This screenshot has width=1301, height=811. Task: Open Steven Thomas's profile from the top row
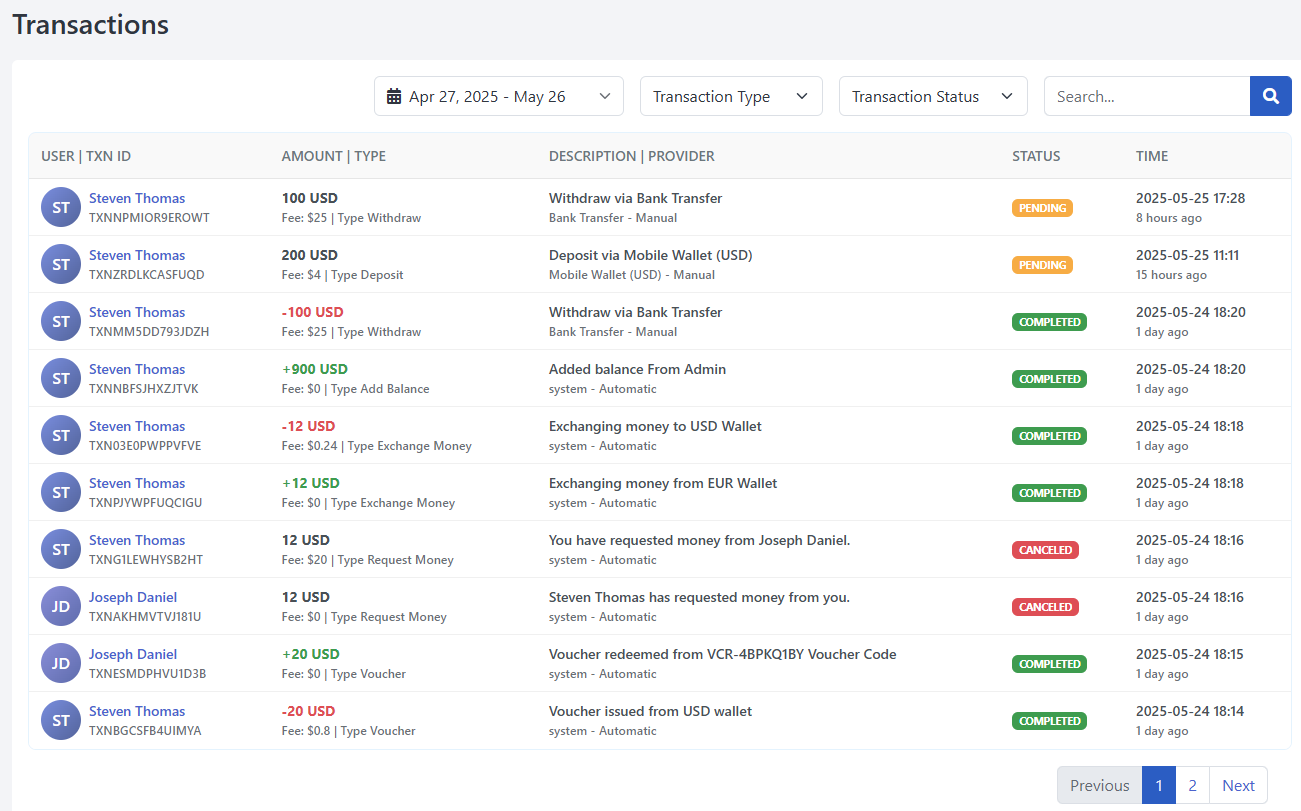click(x=137, y=198)
